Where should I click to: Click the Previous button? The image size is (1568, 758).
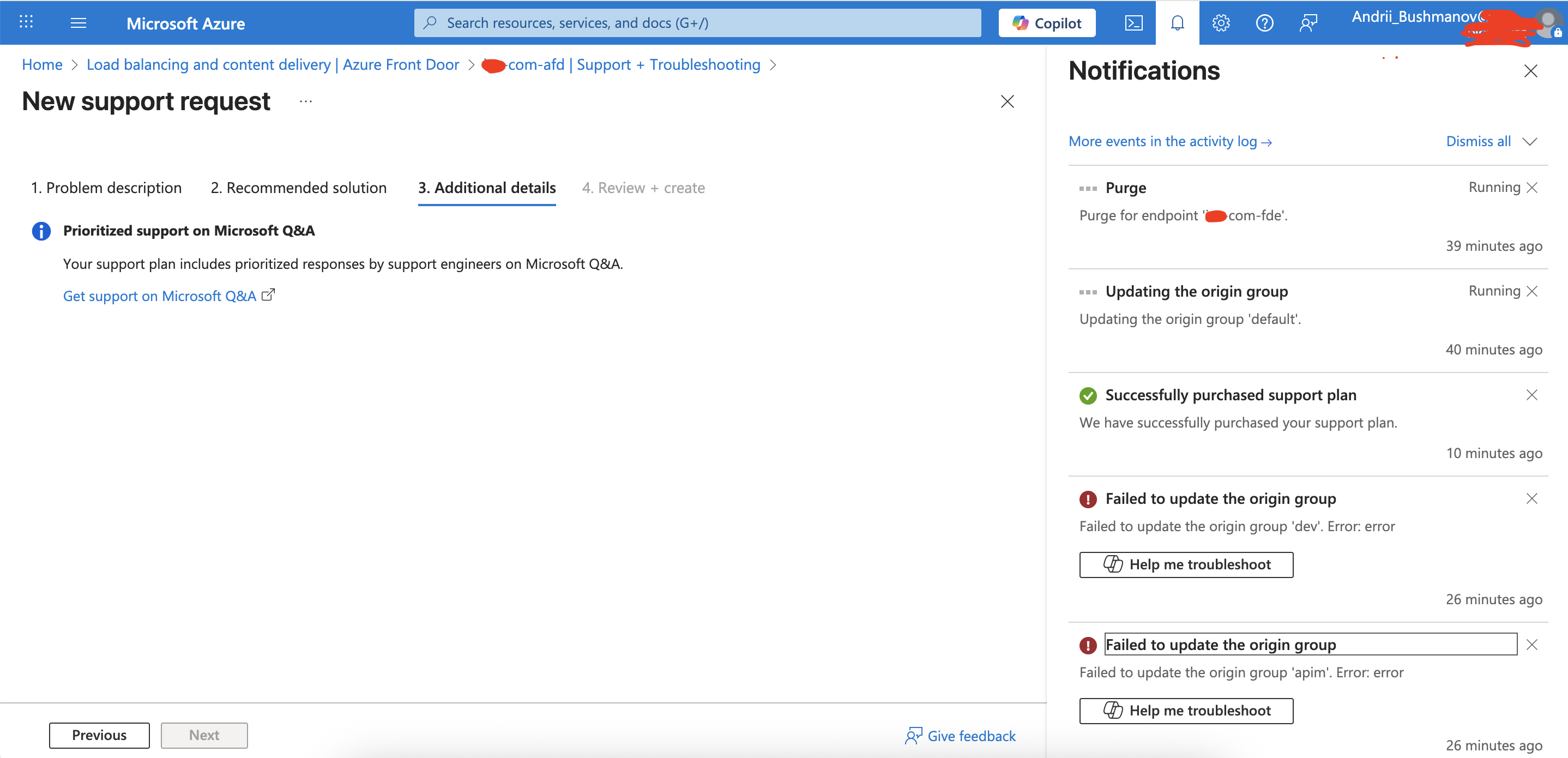(99, 735)
